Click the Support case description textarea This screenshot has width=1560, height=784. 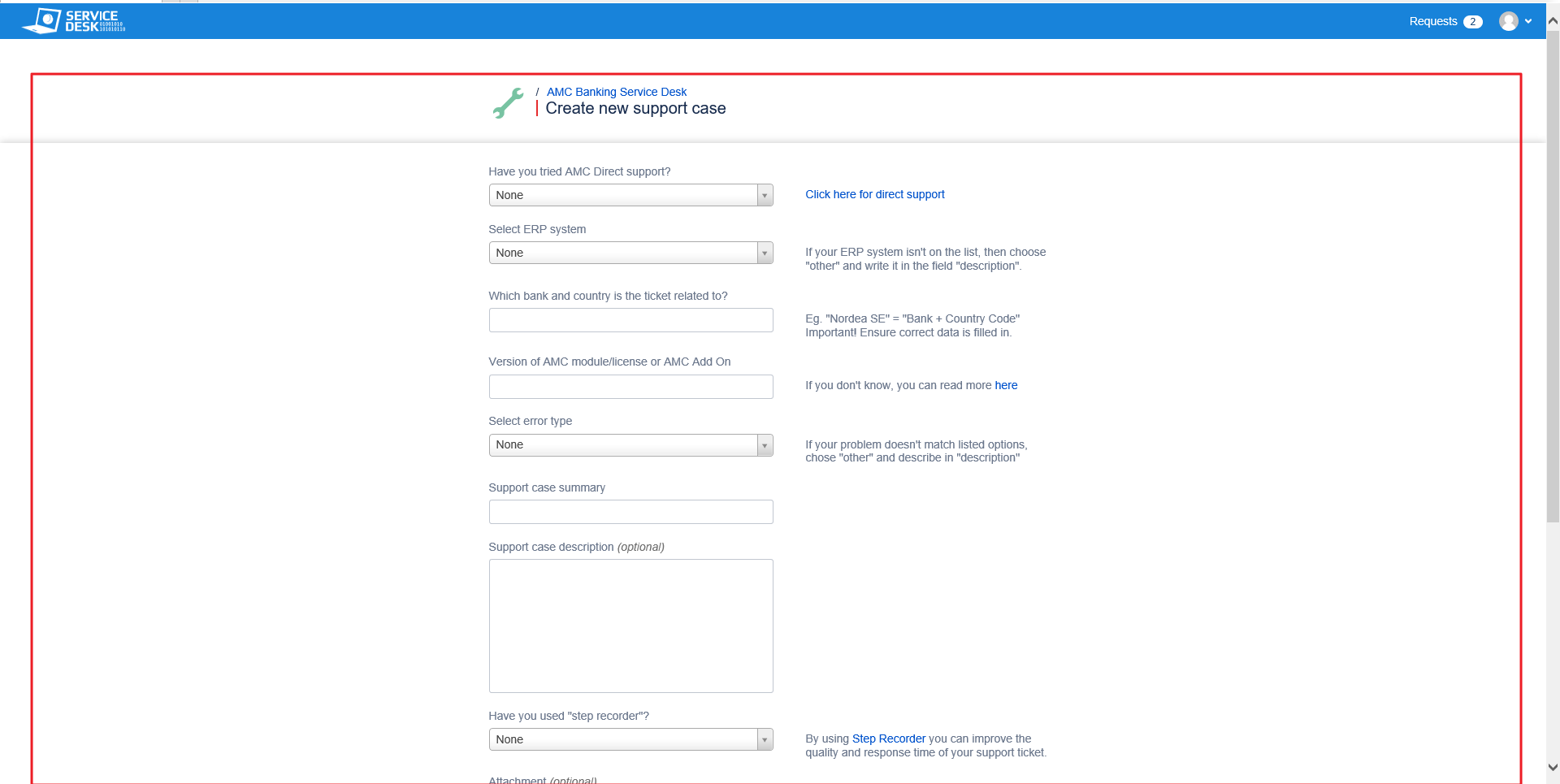tap(630, 626)
